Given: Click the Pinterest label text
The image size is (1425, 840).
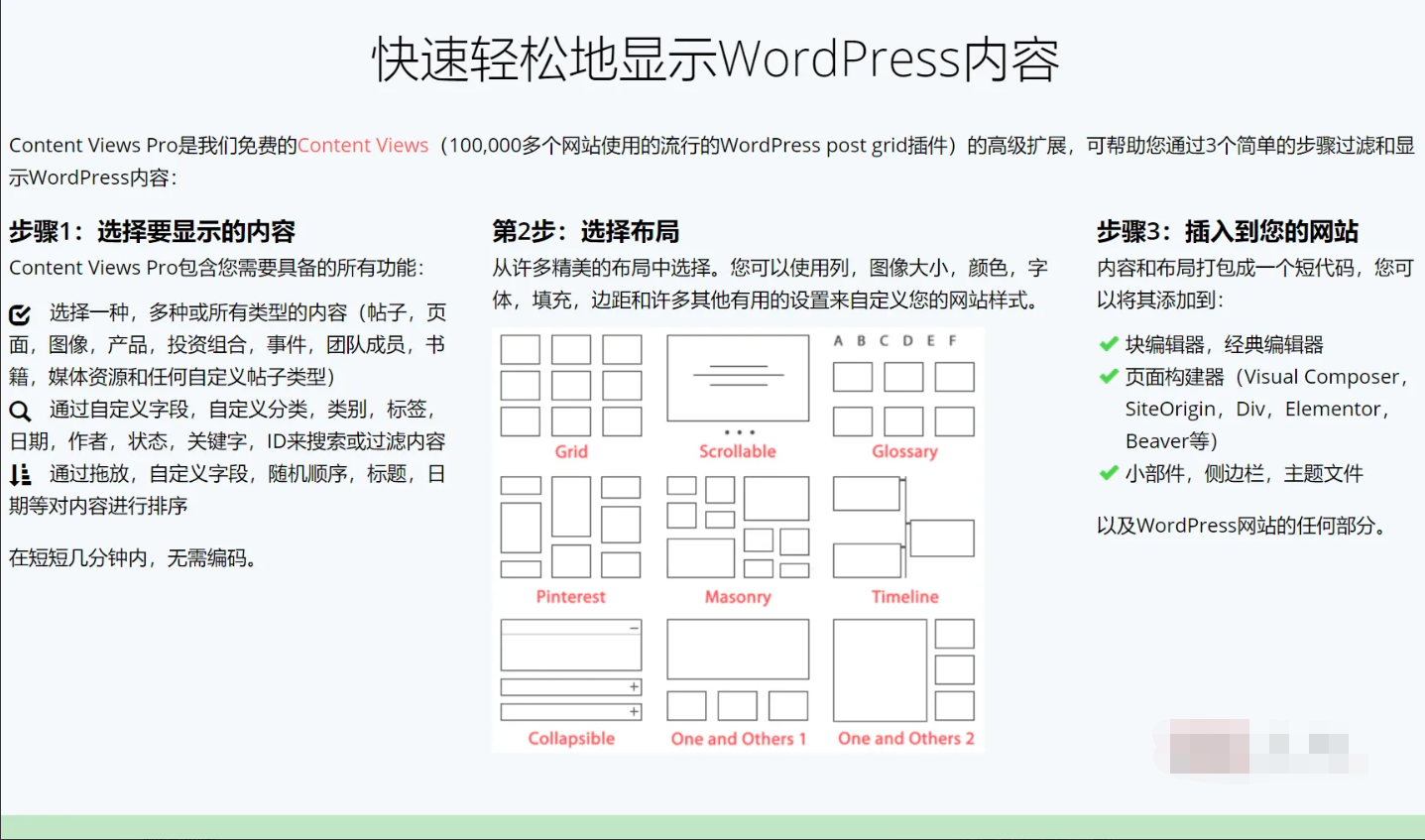Looking at the screenshot, I should pos(571,597).
